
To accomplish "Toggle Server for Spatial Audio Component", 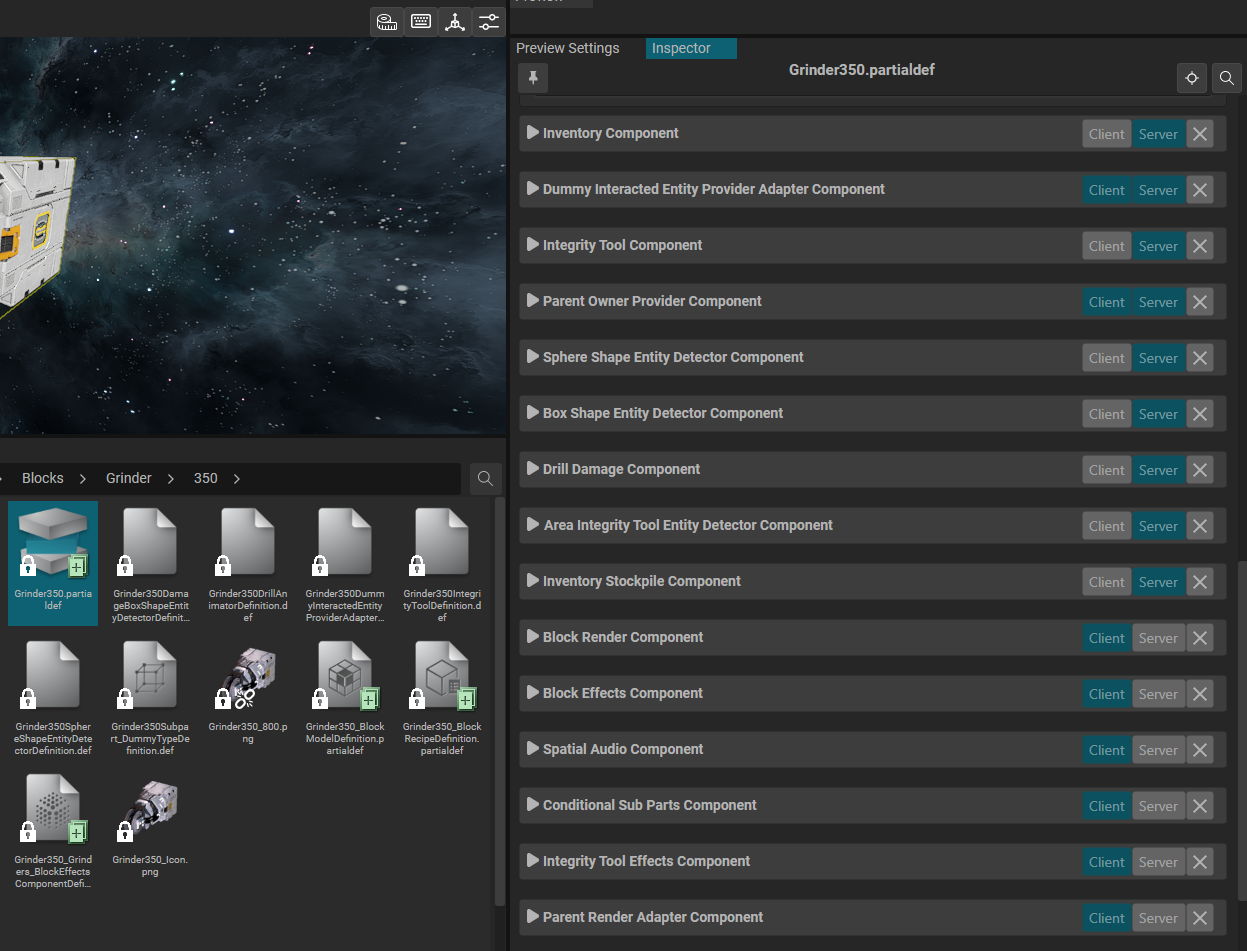I will [x=1158, y=750].
